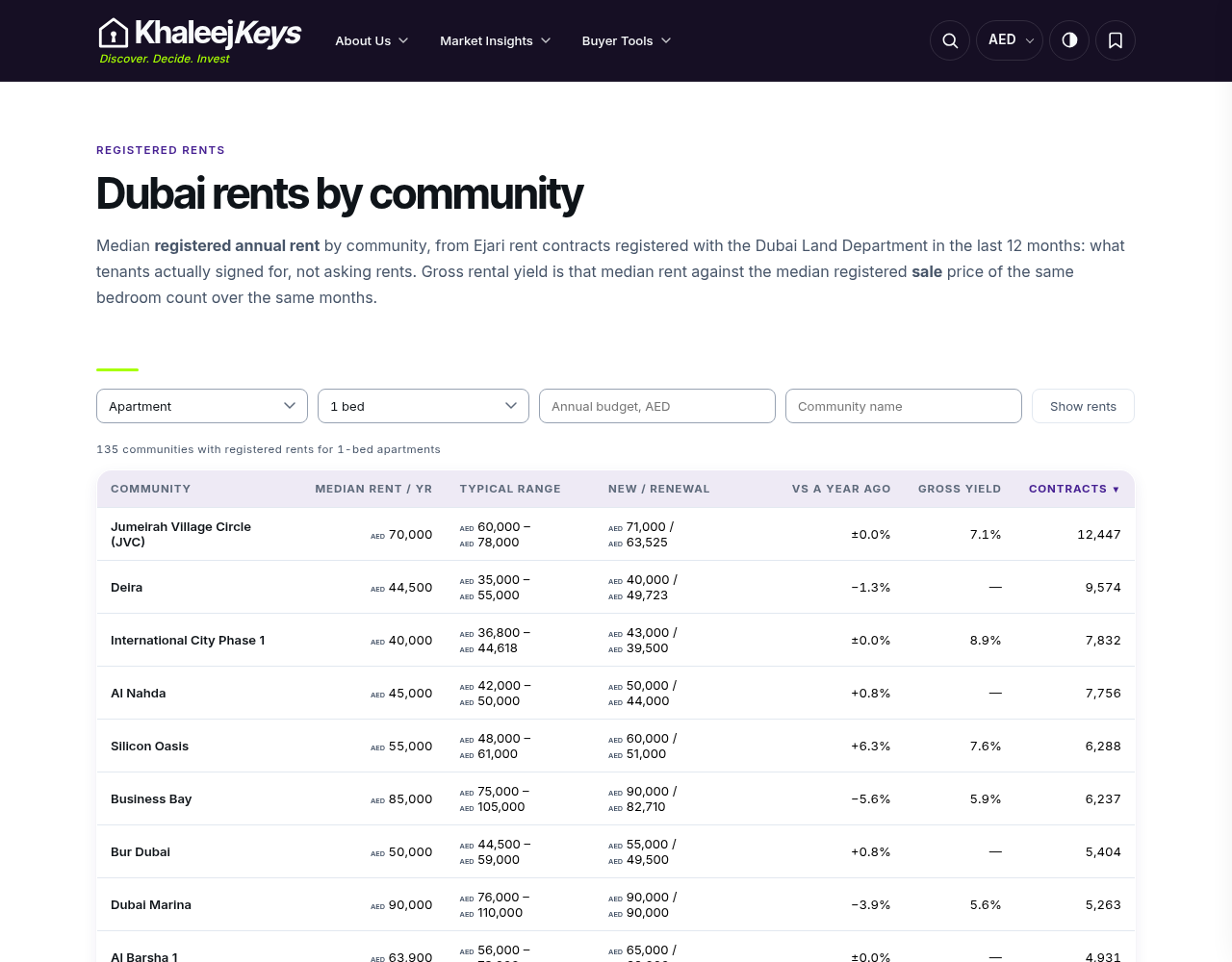Select the Silicon Oasis community name
This screenshot has width=1232, height=962.
(149, 747)
